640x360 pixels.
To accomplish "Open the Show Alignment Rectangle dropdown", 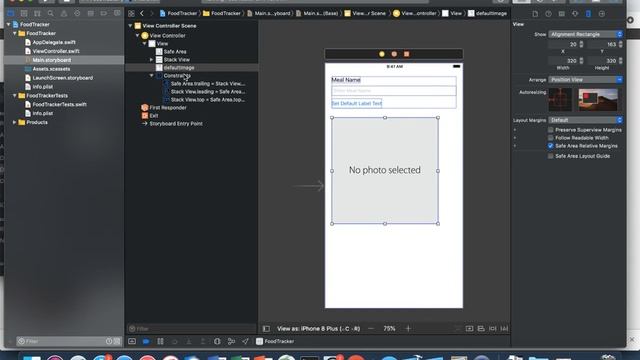I will (x=586, y=34).
